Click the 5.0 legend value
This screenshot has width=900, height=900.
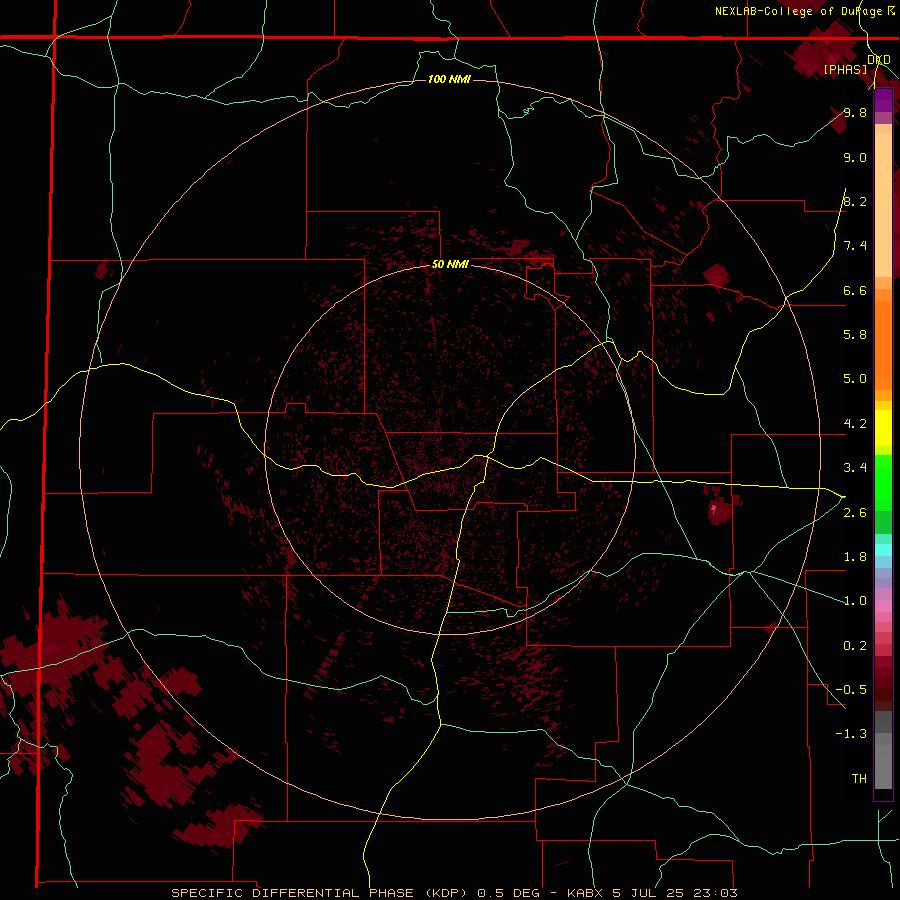(855, 379)
